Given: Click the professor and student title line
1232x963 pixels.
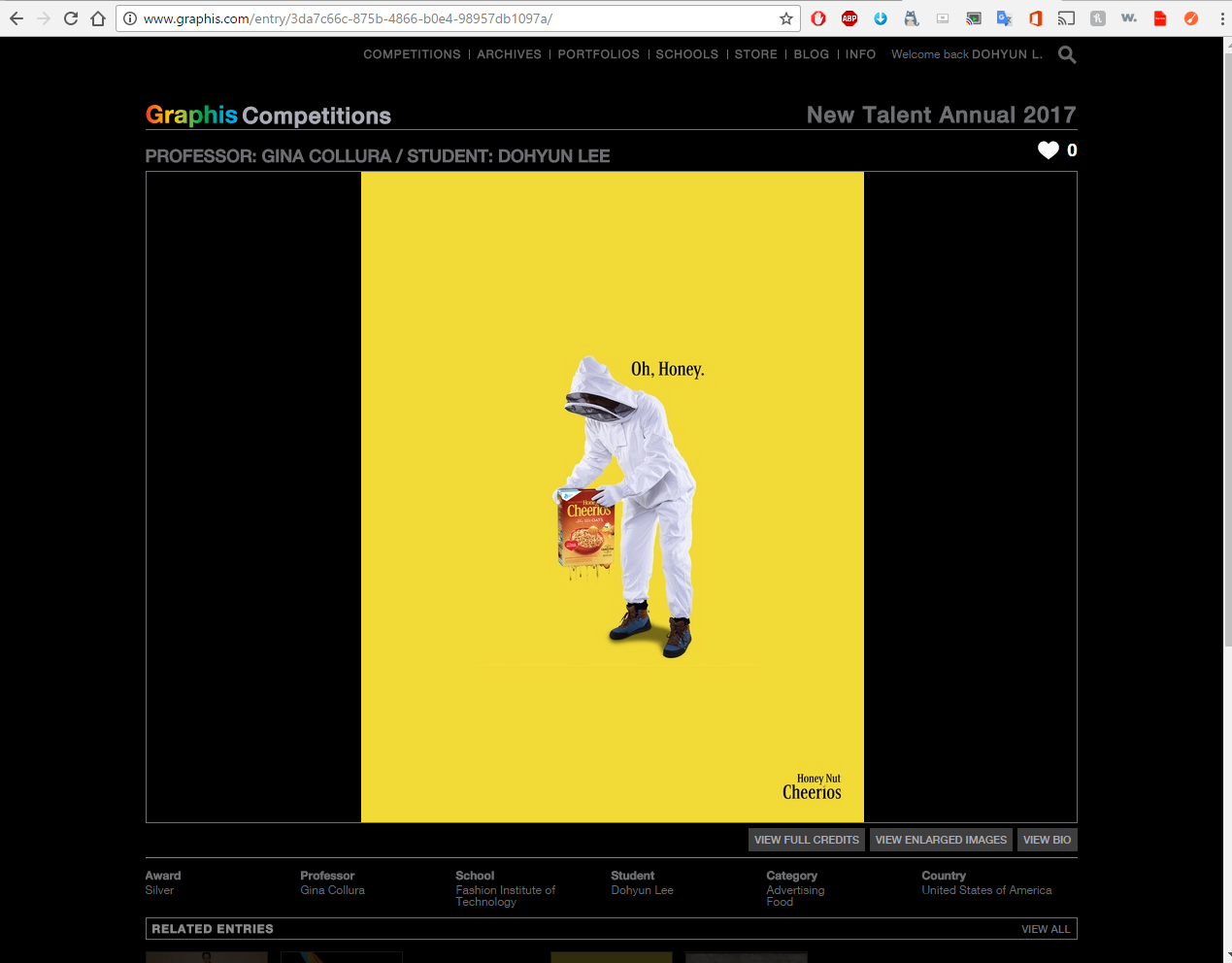Looking at the screenshot, I should (x=378, y=156).
